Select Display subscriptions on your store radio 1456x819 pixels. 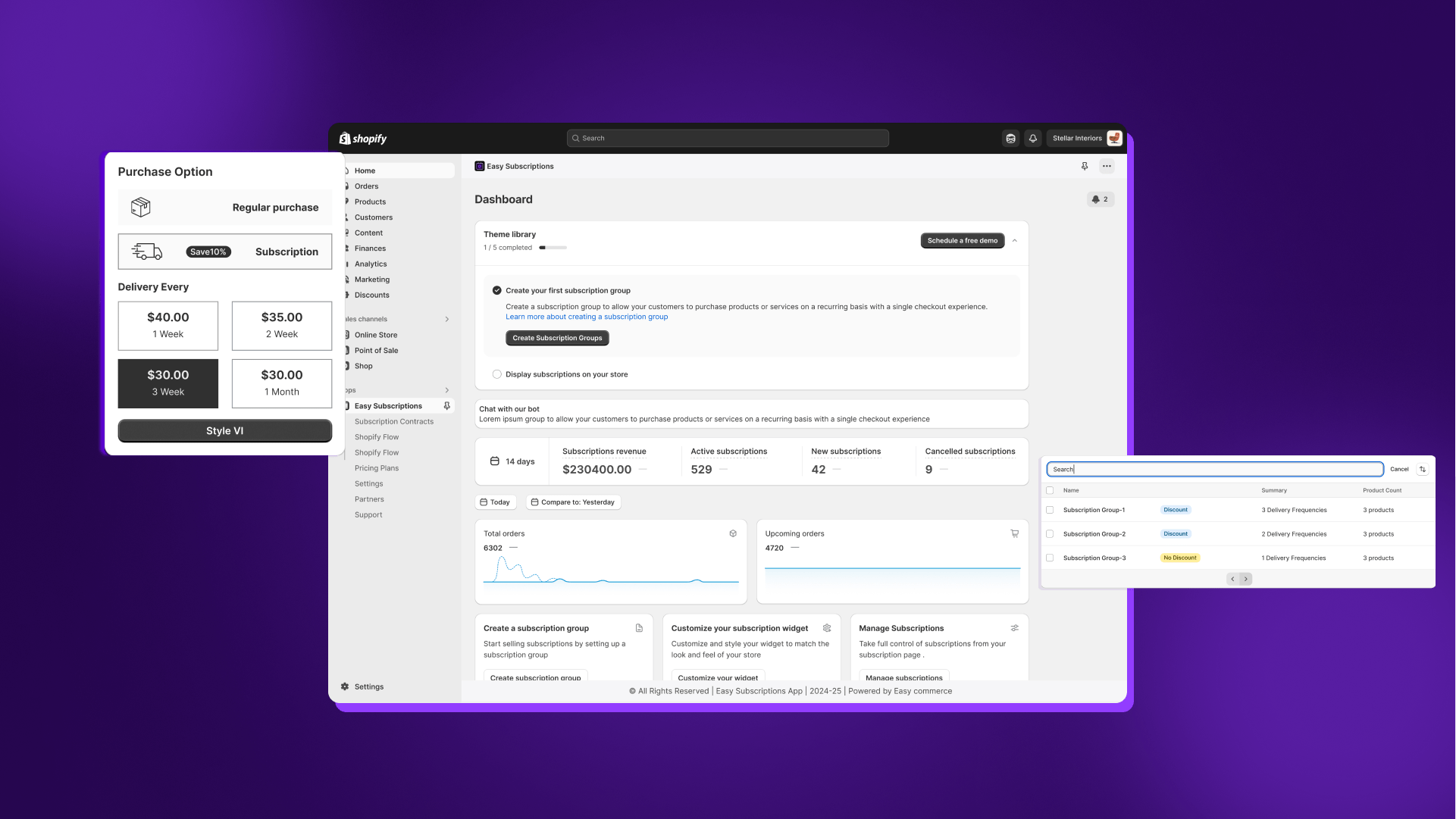pos(497,374)
